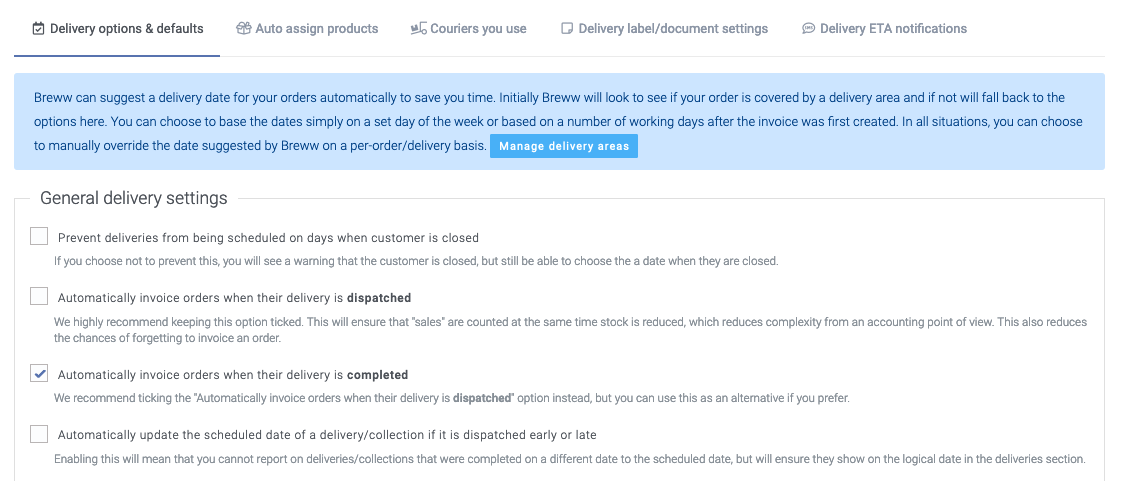Click the General delivery settings section heading

point(134,198)
